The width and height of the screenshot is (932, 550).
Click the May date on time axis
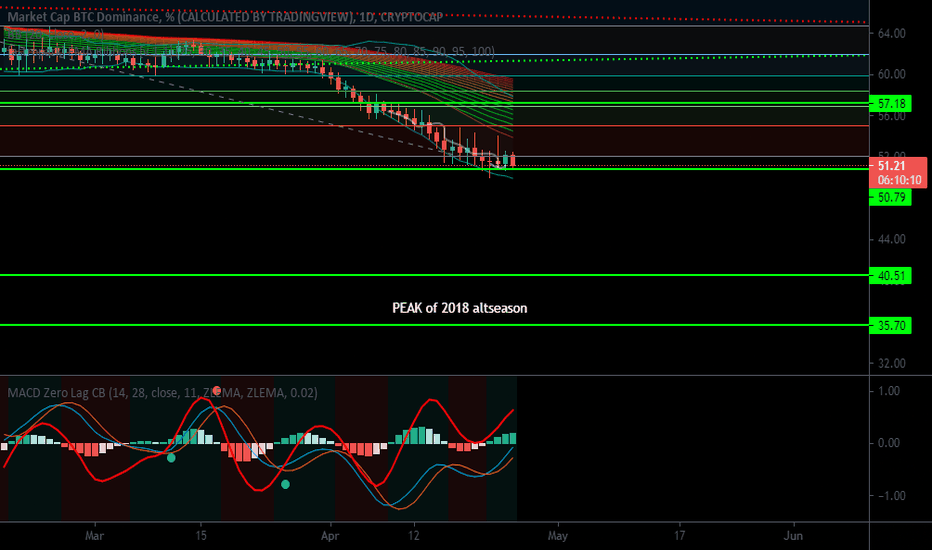[558, 536]
